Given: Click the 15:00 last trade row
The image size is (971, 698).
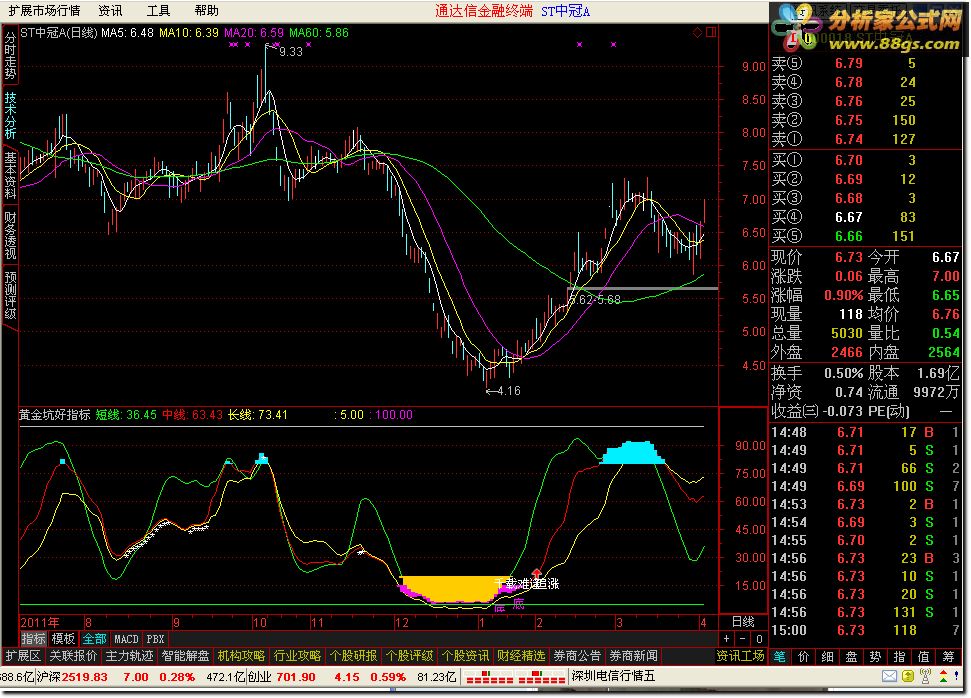Looking at the screenshot, I should (x=865, y=630).
